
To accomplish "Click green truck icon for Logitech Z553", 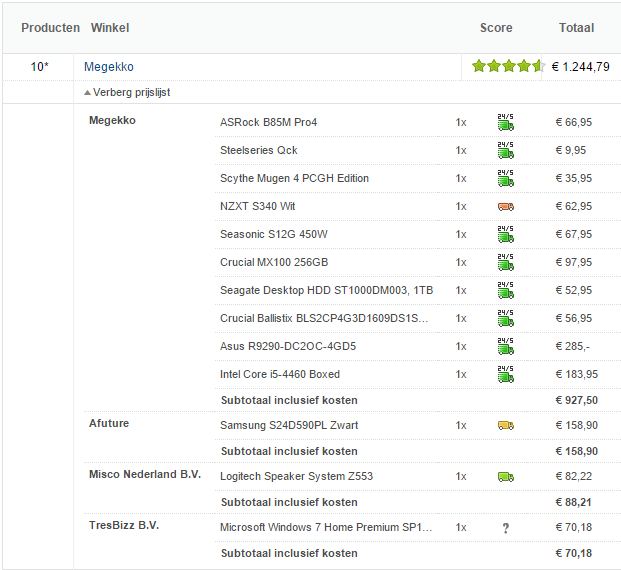I will coord(506,477).
